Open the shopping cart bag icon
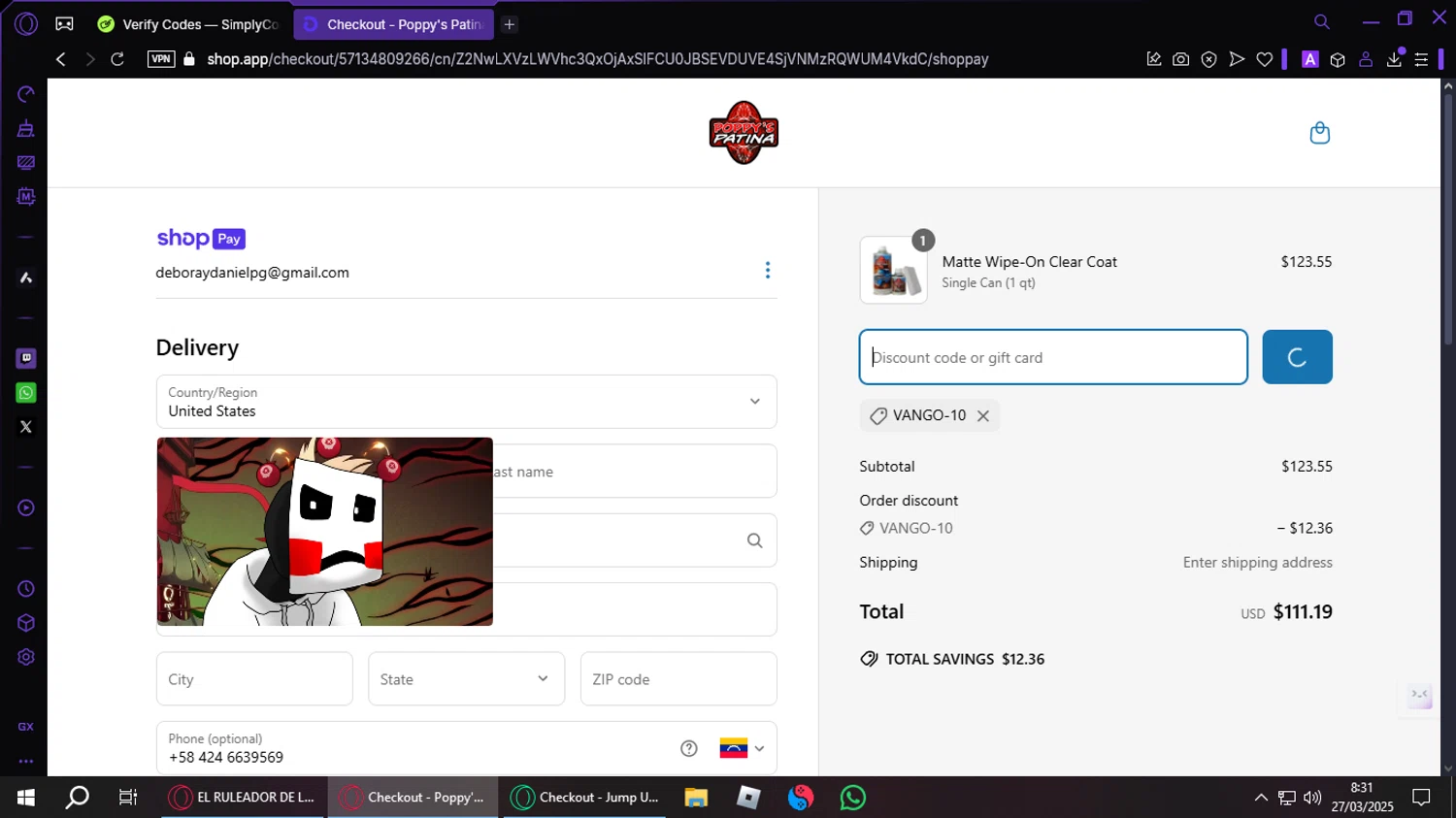 pyautogui.click(x=1319, y=133)
